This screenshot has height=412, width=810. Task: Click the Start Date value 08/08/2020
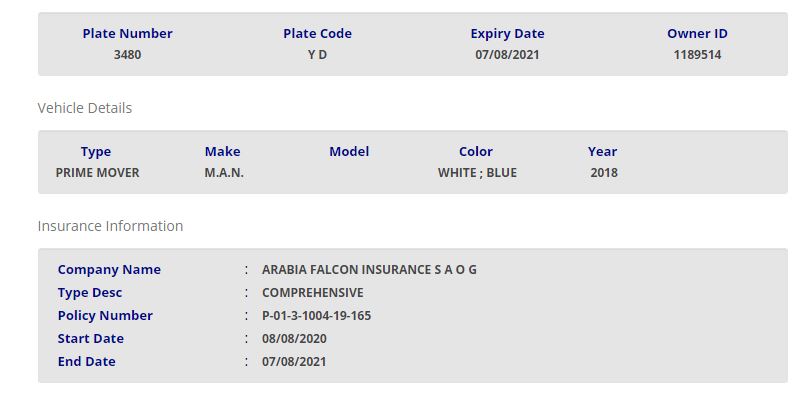[x=294, y=339]
